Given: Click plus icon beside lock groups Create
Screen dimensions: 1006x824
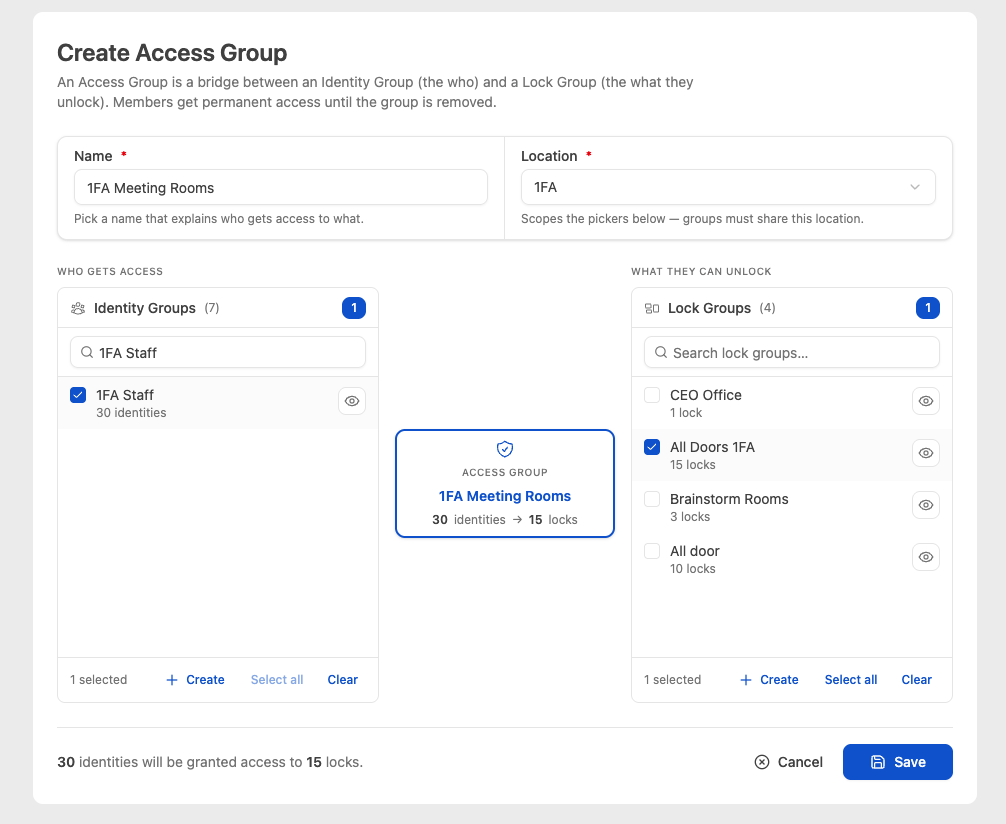Looking at the screenshot, I should point(746,680).
